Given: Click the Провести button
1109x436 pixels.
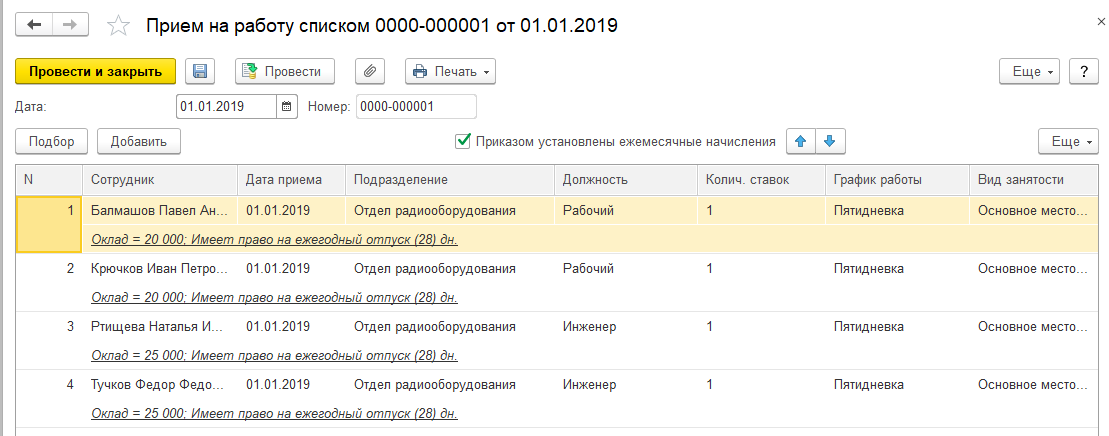Looking at the screenshot, I should pos(284,71).
